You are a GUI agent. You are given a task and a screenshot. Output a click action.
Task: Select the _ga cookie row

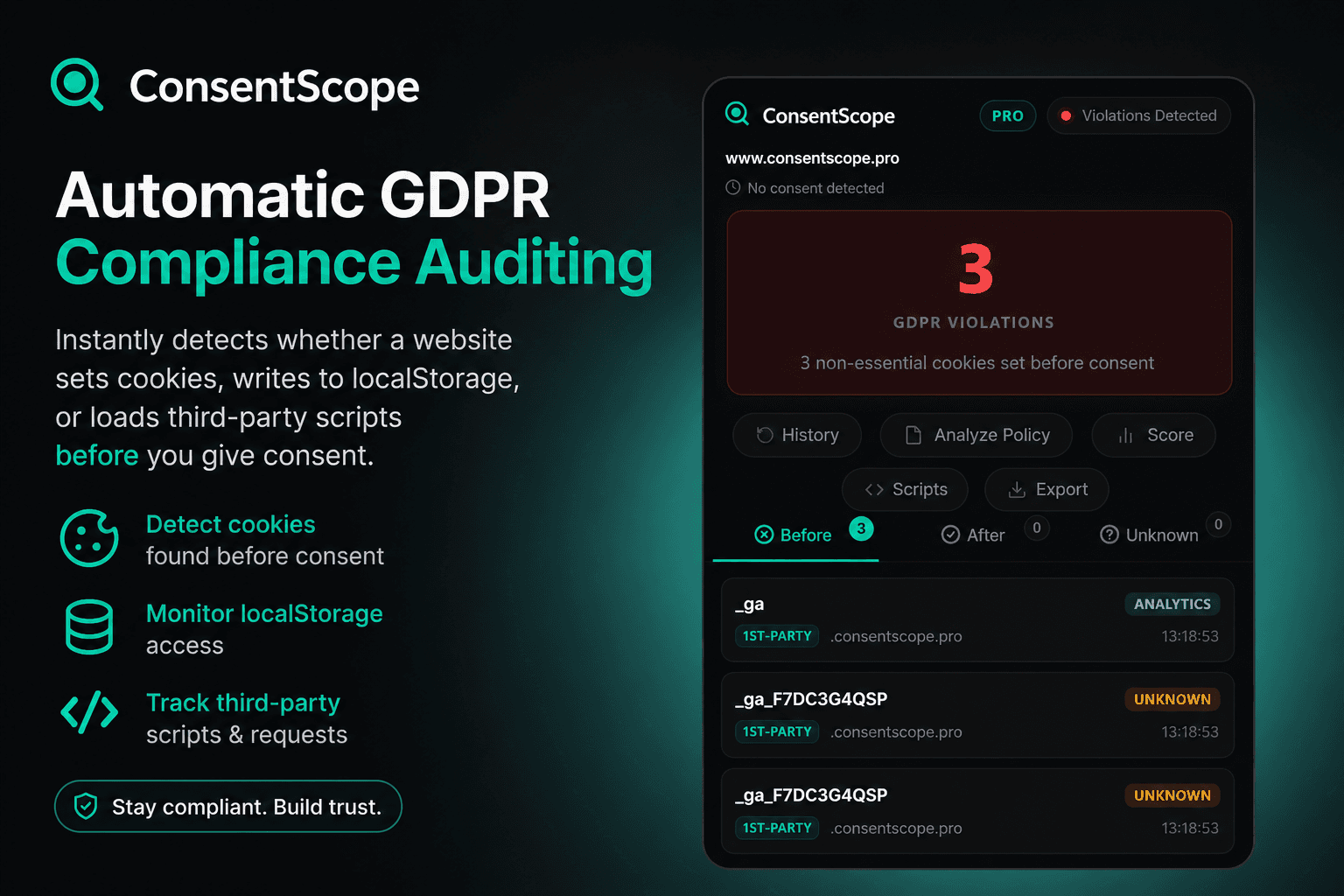(x=977, y=619)
